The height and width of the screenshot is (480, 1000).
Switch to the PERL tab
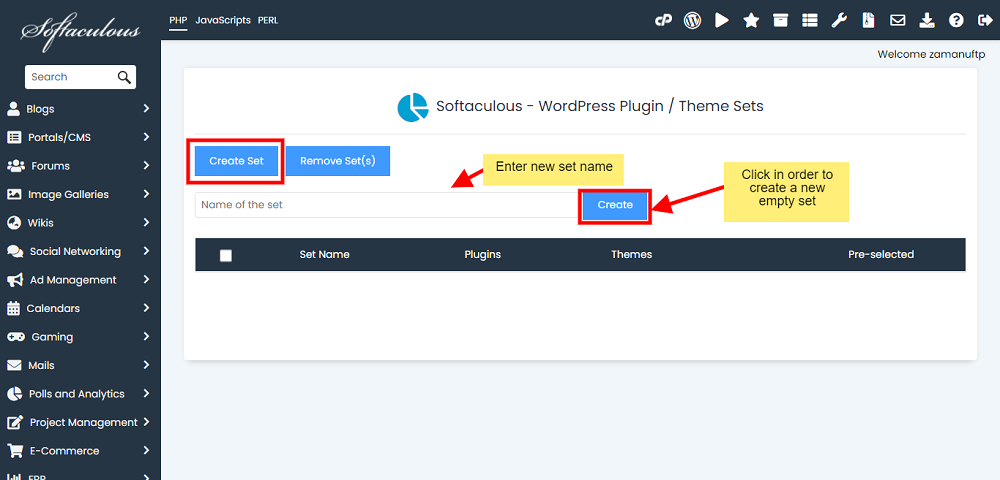[268, 20]
